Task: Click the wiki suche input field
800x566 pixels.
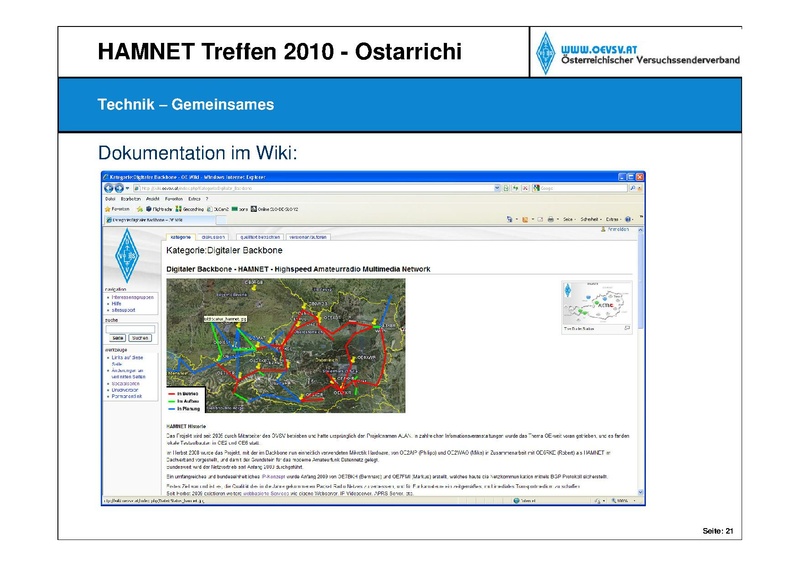Action: coord(130,329)
